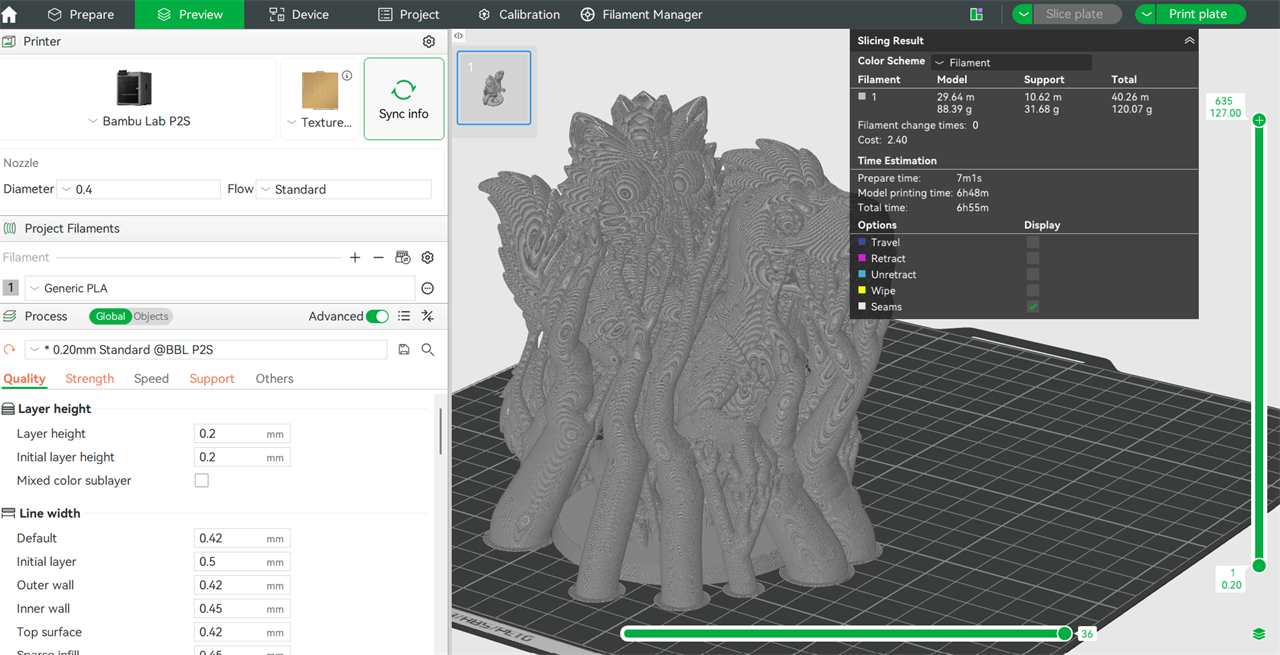Expand Slice plate arrow menu
Image resolution: width=1280 pixels, height=655 pixels.
1023,14
